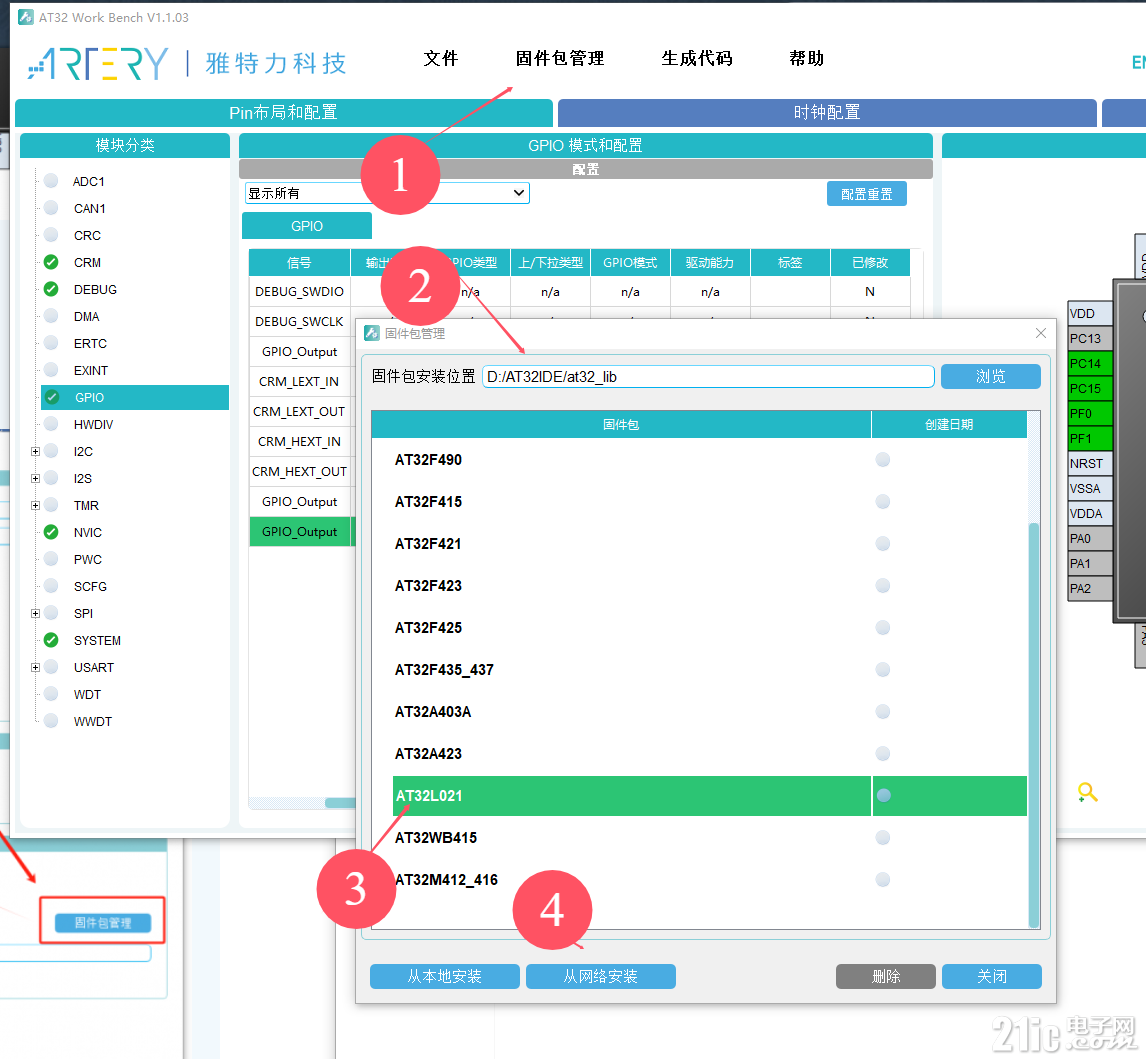Click the status dot in the AT32A423 row
The height and width of the screenshot is (1059, 1146).
(883, 754)
